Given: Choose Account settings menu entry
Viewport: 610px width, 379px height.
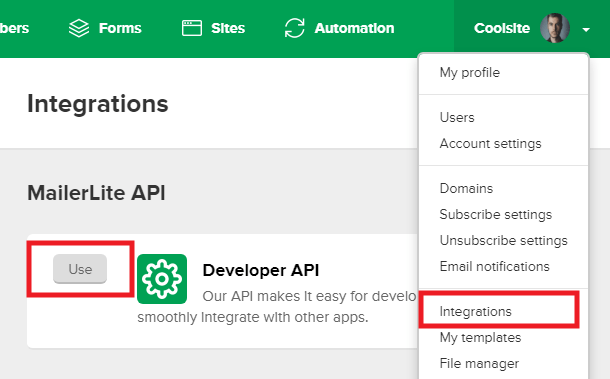Looking at the screenshot, I should 490,144.
